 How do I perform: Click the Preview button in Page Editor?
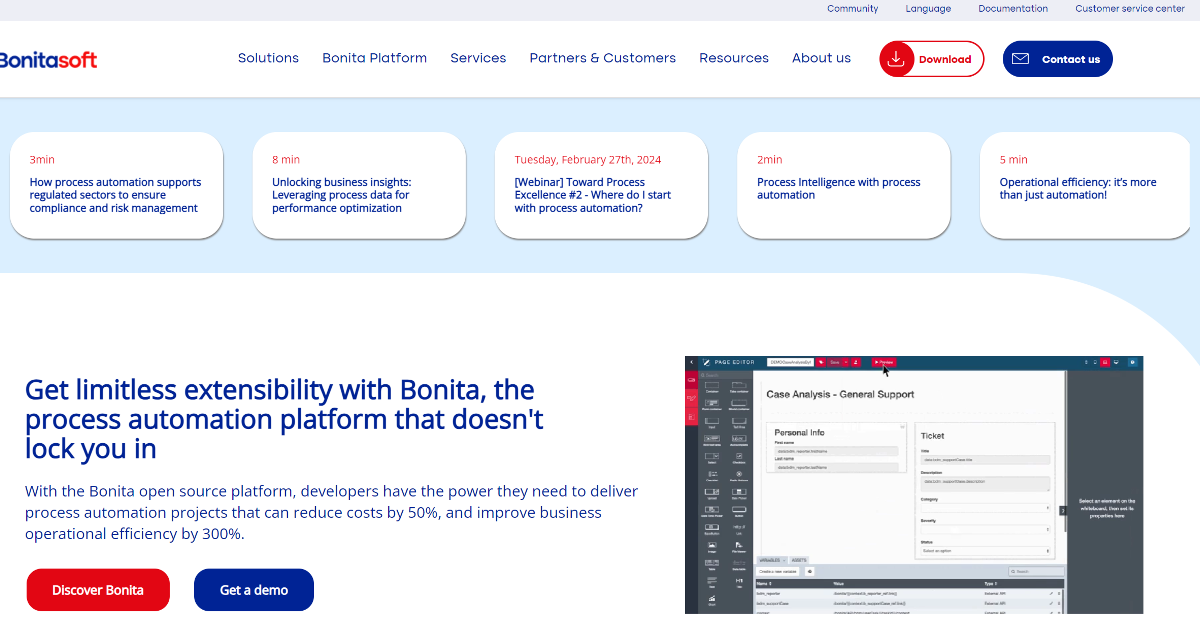click(884, 362)
